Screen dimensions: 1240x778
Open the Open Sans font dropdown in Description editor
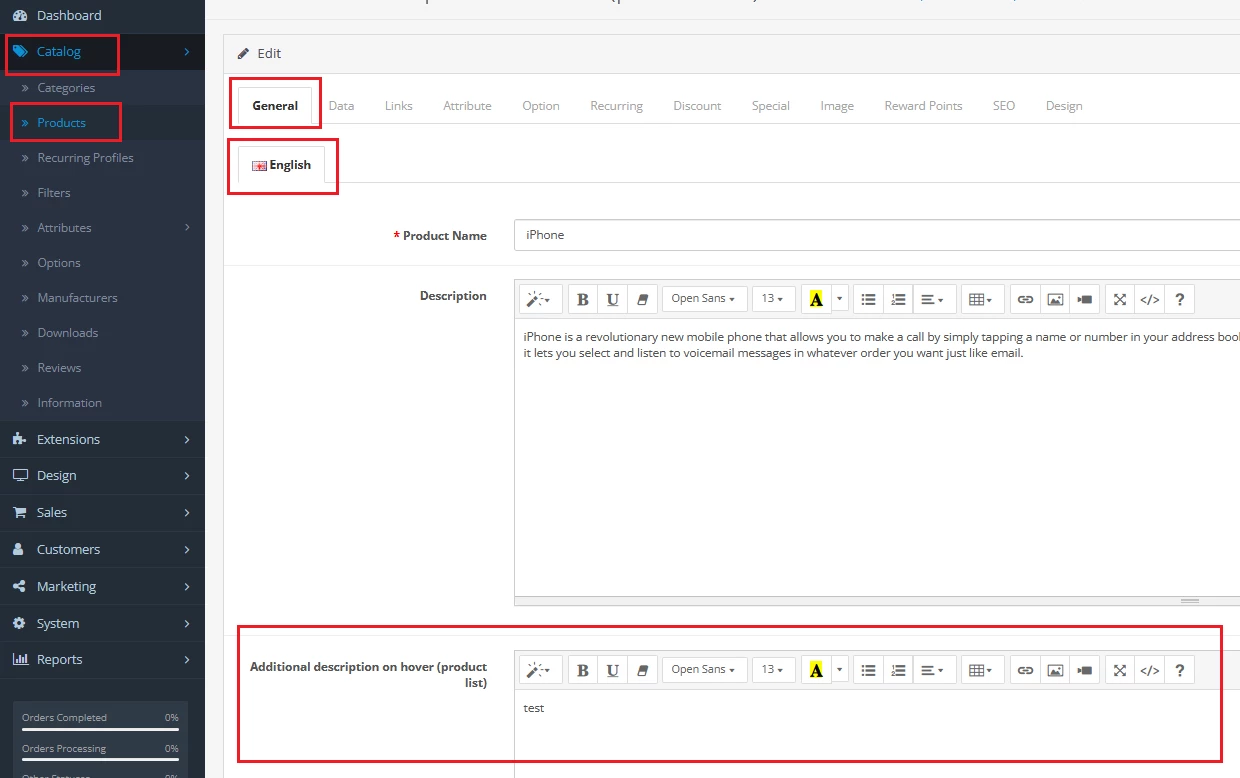pos(704,299)
